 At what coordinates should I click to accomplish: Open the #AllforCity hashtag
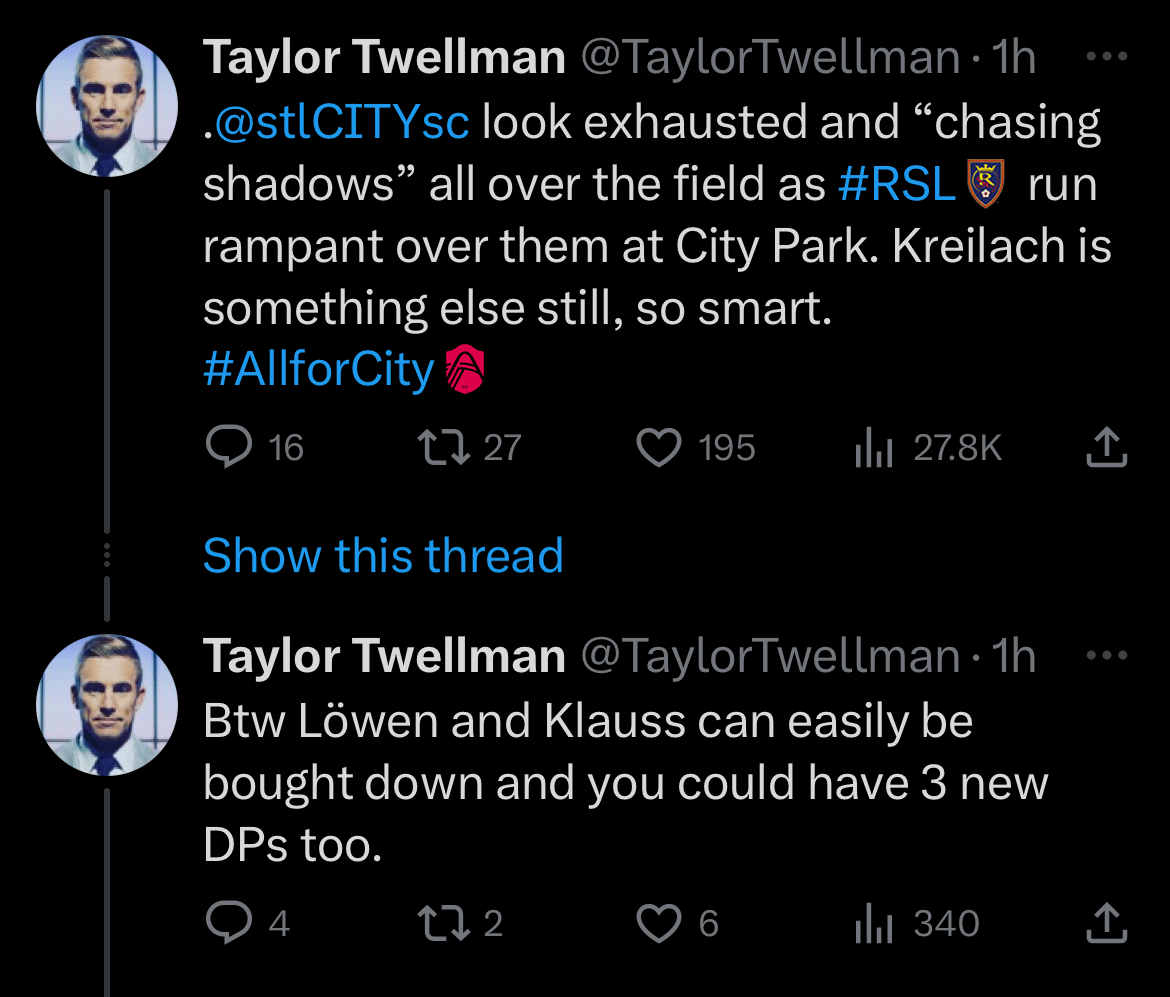(x=318, y=370)
